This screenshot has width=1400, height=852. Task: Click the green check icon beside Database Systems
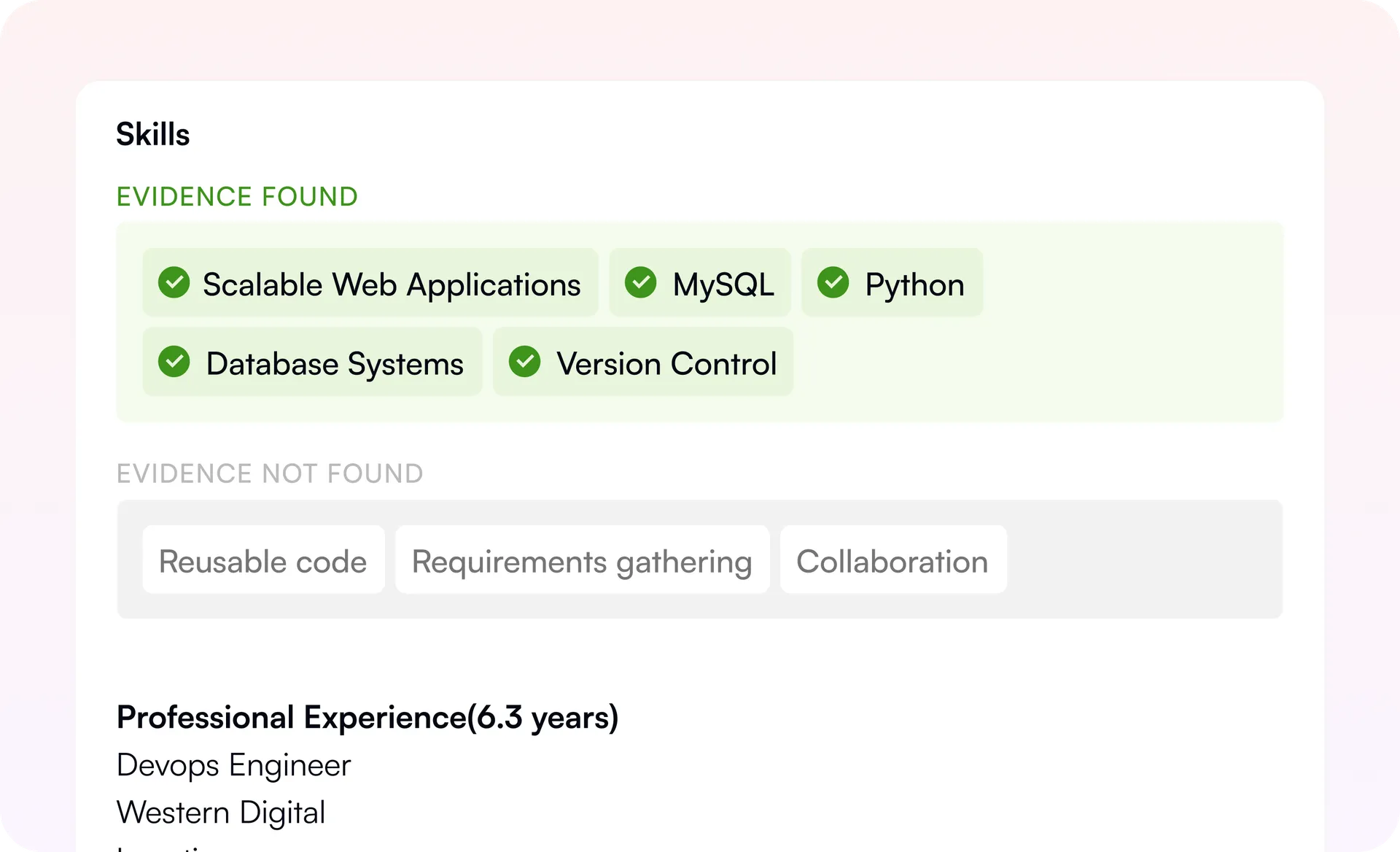174,361
